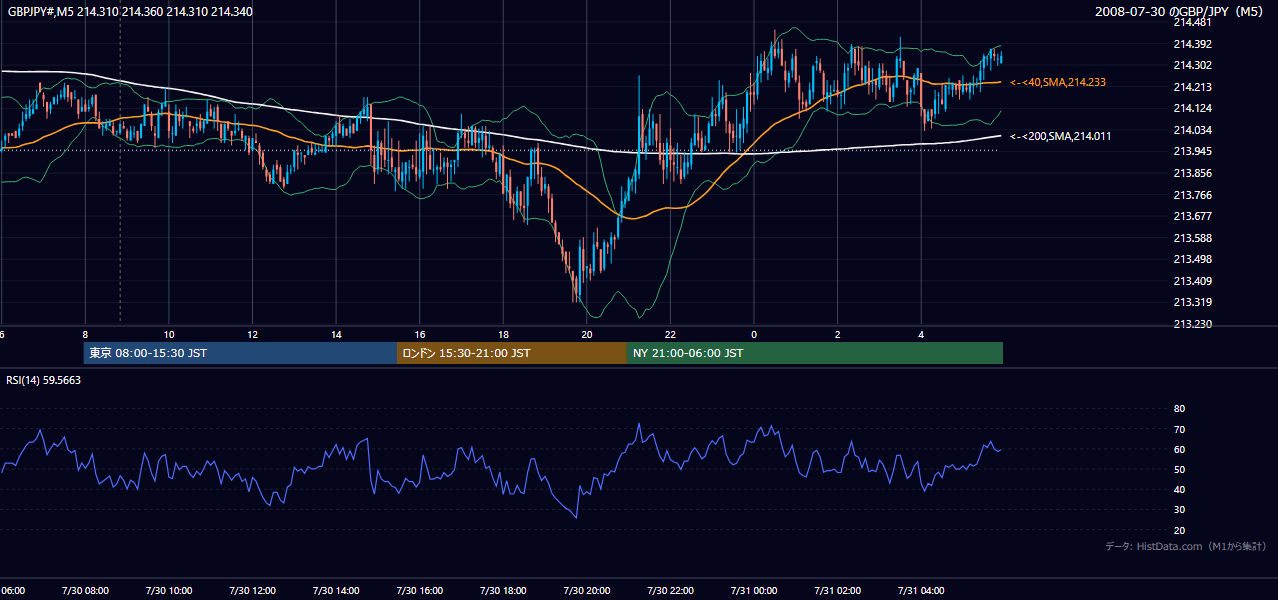Screen dimensions: 1278x600
Task: Click the 7/30 18:00 time axis label
Action: click(502, 590)
